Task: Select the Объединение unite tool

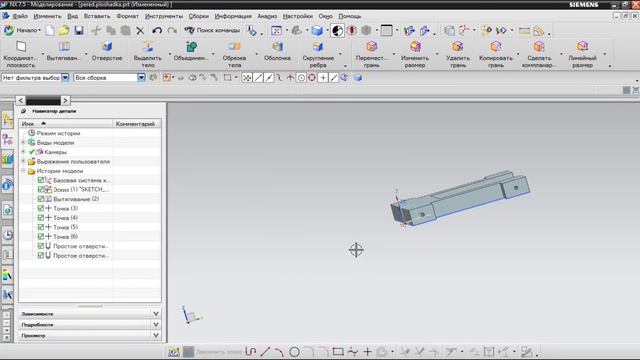Action: click(x=191, y=51)
